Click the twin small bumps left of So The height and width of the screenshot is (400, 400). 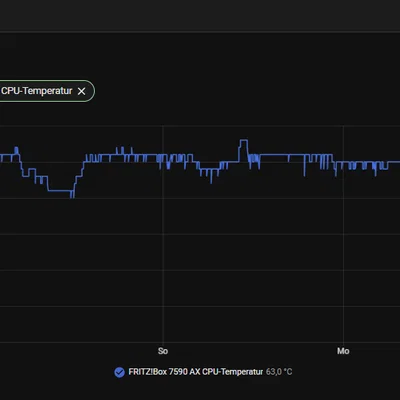click(x=120, y=151)
